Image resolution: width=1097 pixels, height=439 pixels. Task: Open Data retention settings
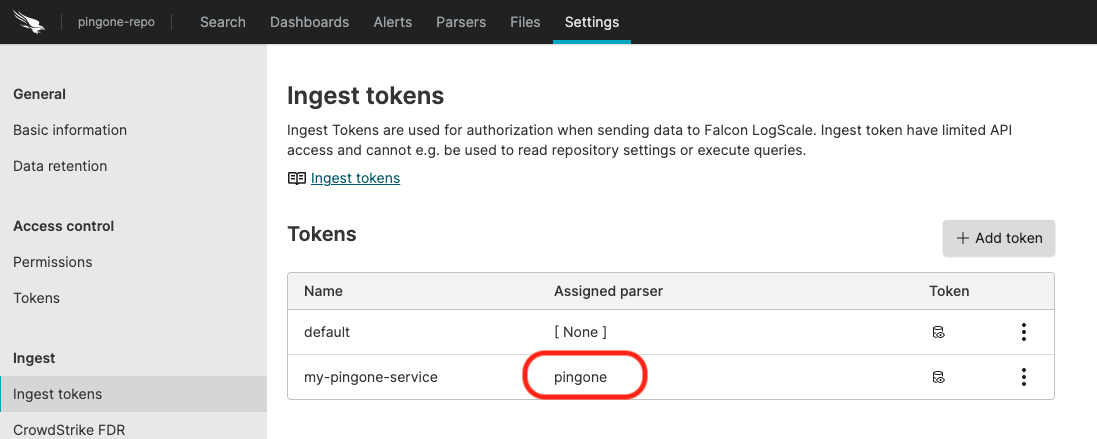[60, 166]
